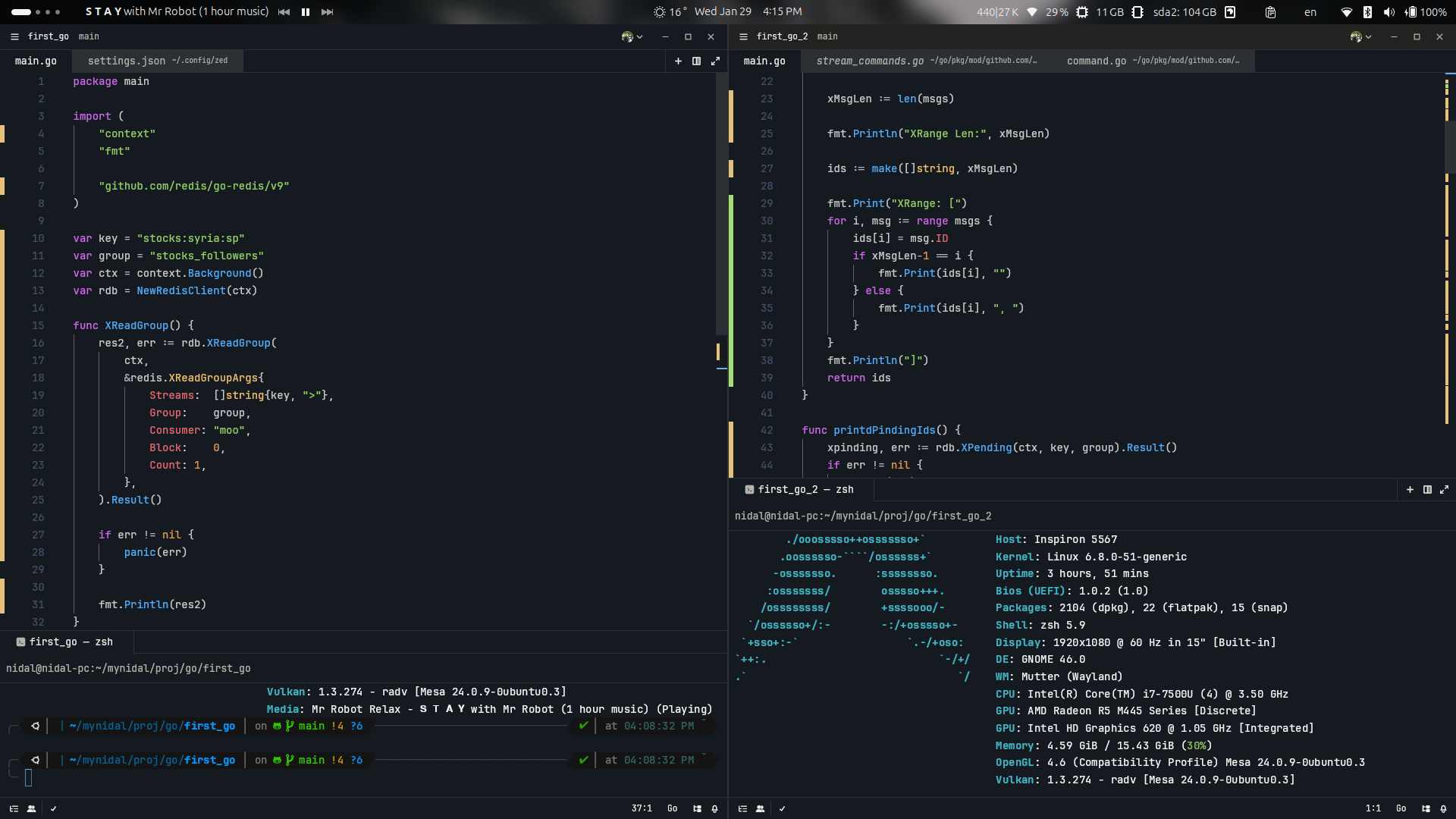The image size is (1456, 819).
Task: Open user avatar menu in first_go window
Action: click(x=632, y=36)
